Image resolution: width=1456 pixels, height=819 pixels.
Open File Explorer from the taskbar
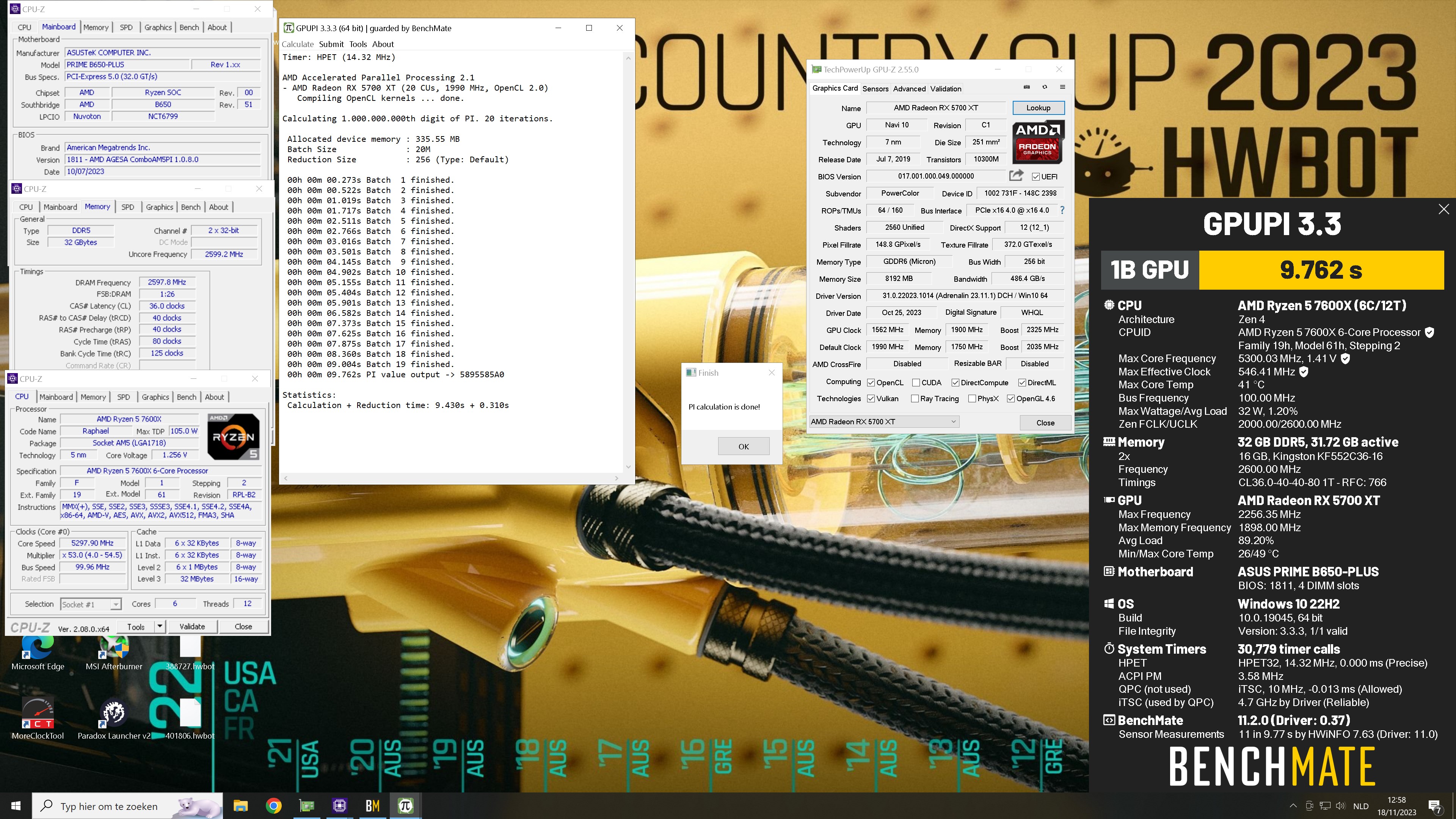tap(241, 805)
